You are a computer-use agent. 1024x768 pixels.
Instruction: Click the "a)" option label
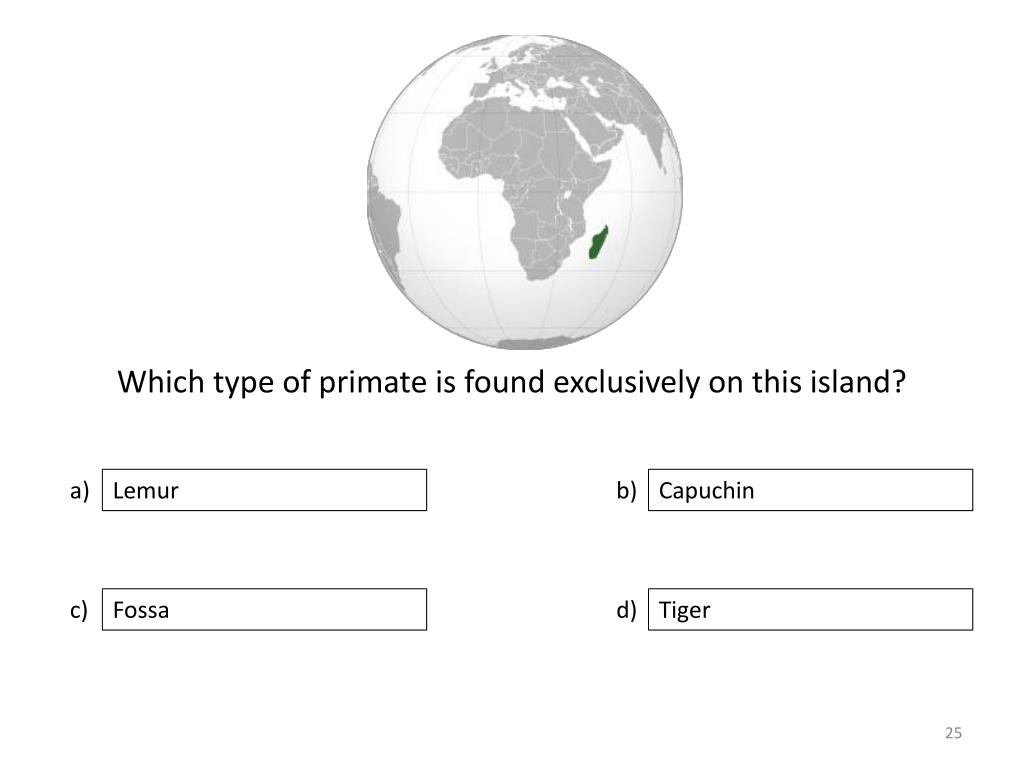[x=79, y=490]
